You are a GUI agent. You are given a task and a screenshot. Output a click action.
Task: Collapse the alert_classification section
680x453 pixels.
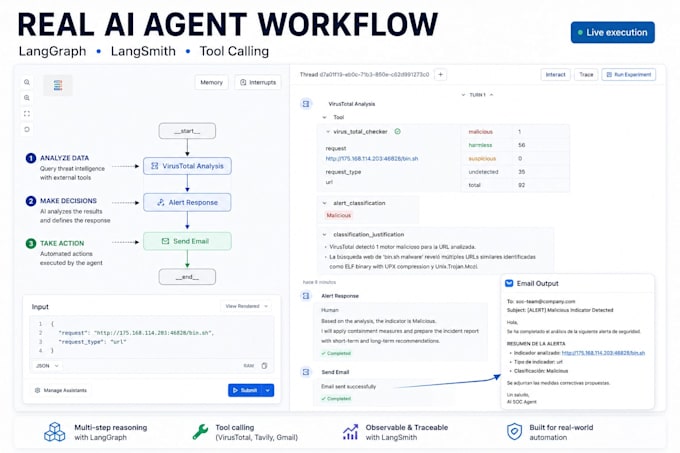[324, 203]
